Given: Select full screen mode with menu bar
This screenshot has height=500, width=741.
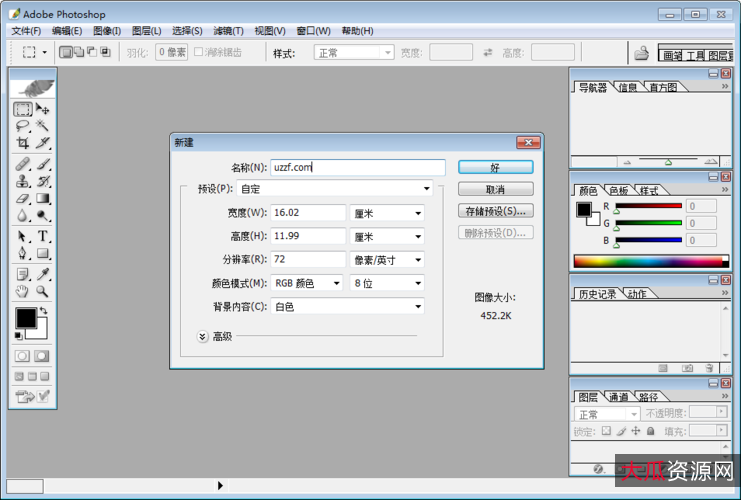Looking at the screenshot, I should 32,376.
